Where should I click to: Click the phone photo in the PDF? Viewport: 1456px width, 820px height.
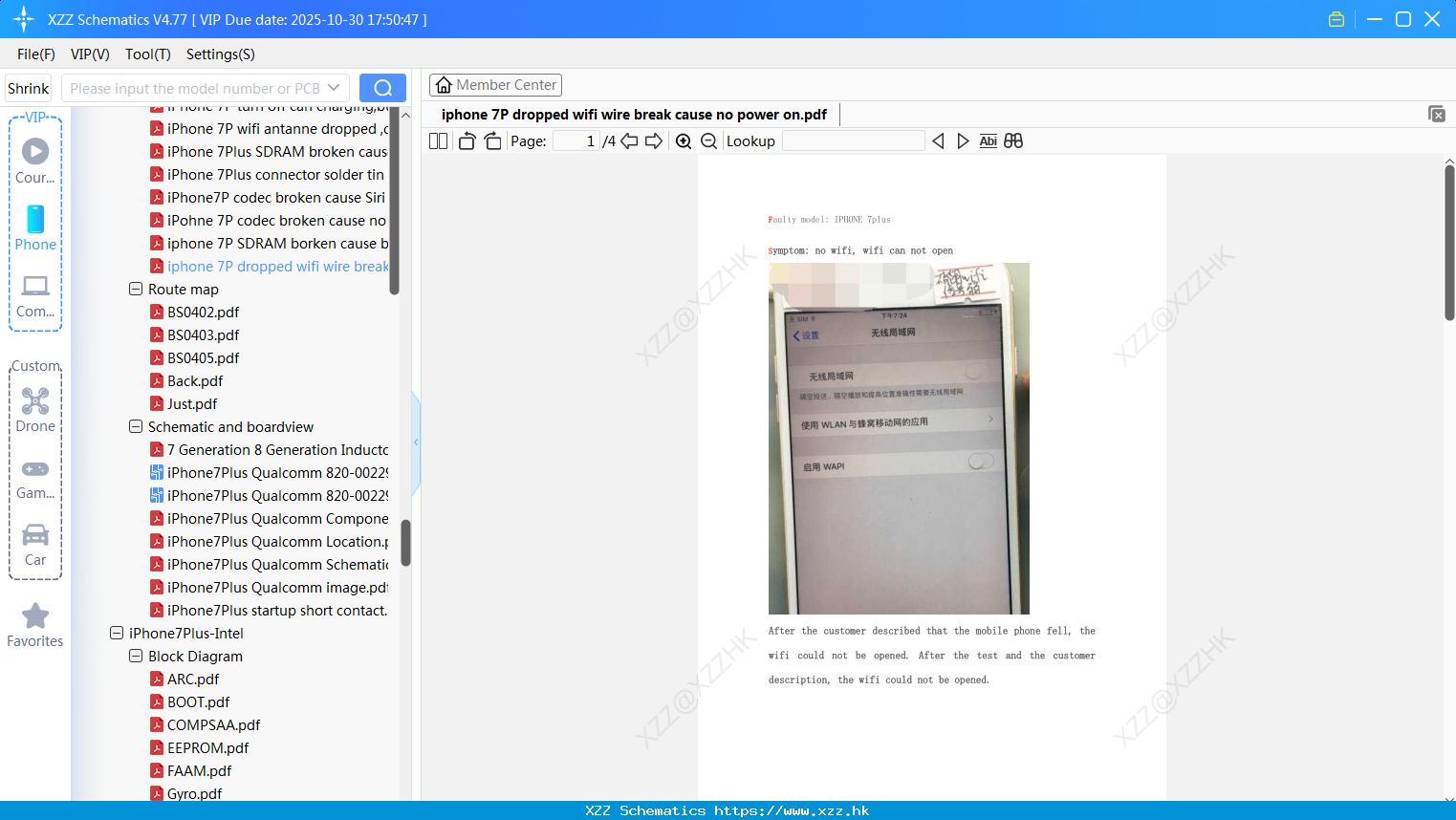point(899,439)
